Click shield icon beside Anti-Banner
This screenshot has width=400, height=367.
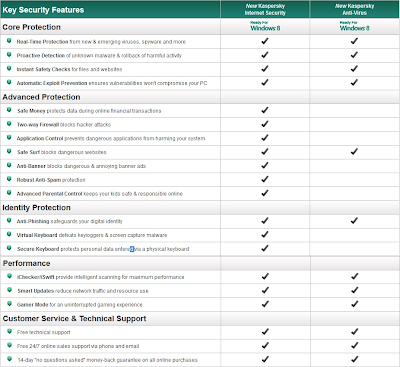coord(9,165)
